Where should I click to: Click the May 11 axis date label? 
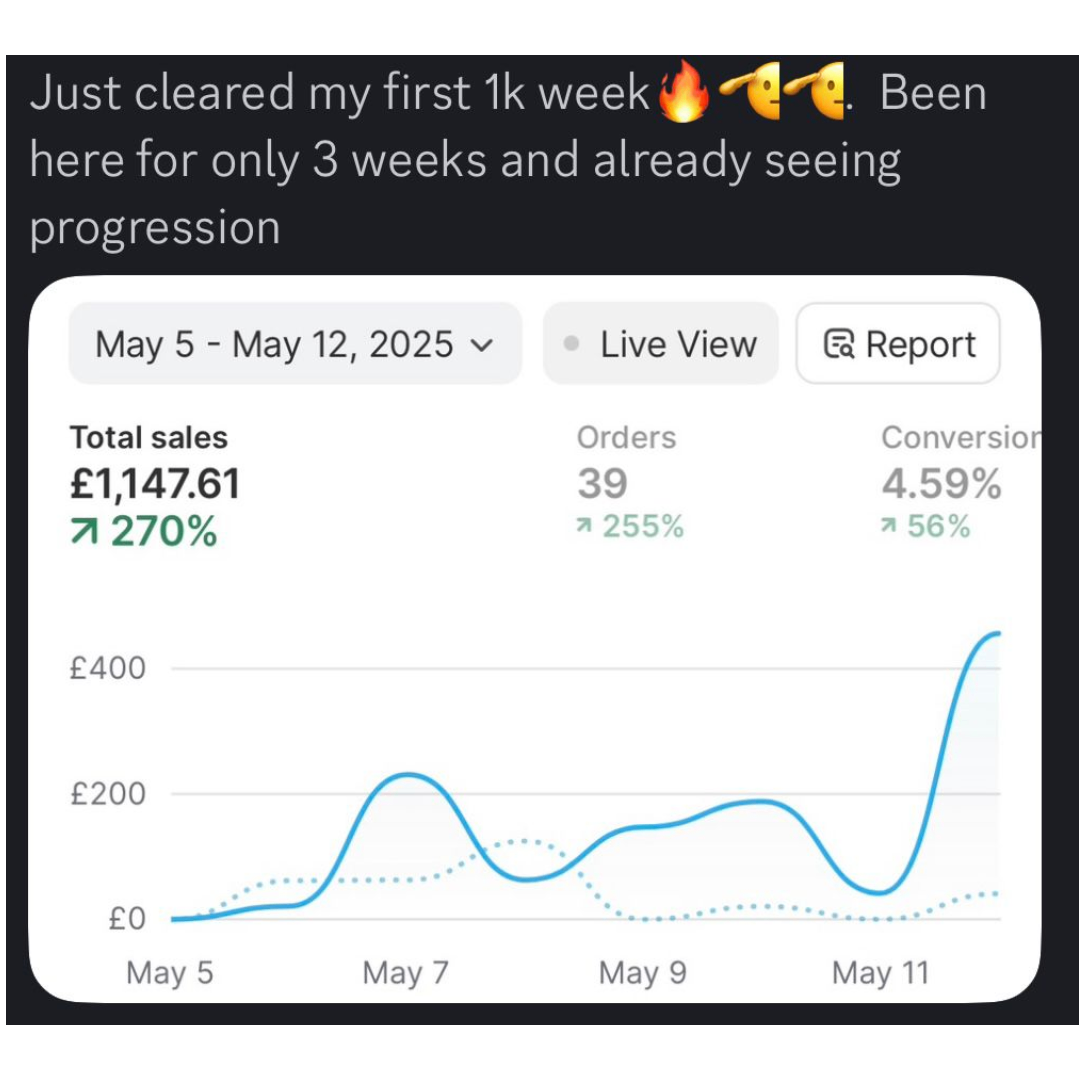tap(880, 973)
